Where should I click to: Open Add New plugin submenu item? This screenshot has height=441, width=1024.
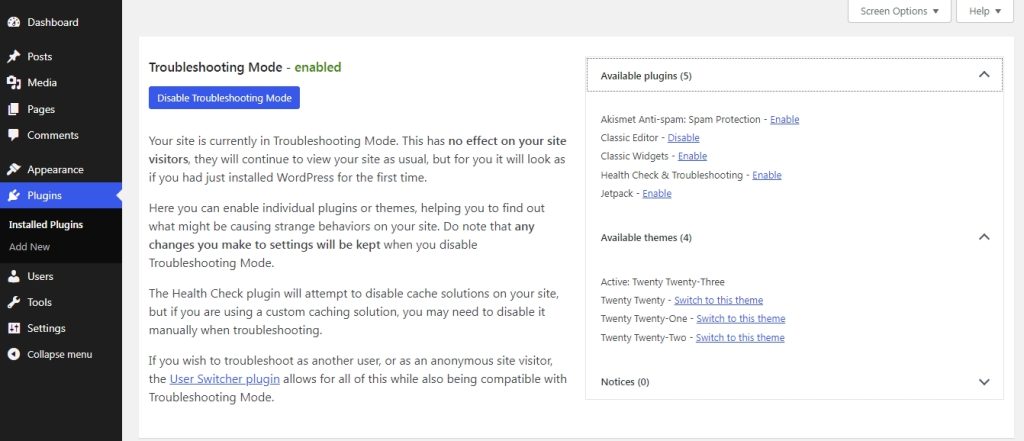(29, 247)
